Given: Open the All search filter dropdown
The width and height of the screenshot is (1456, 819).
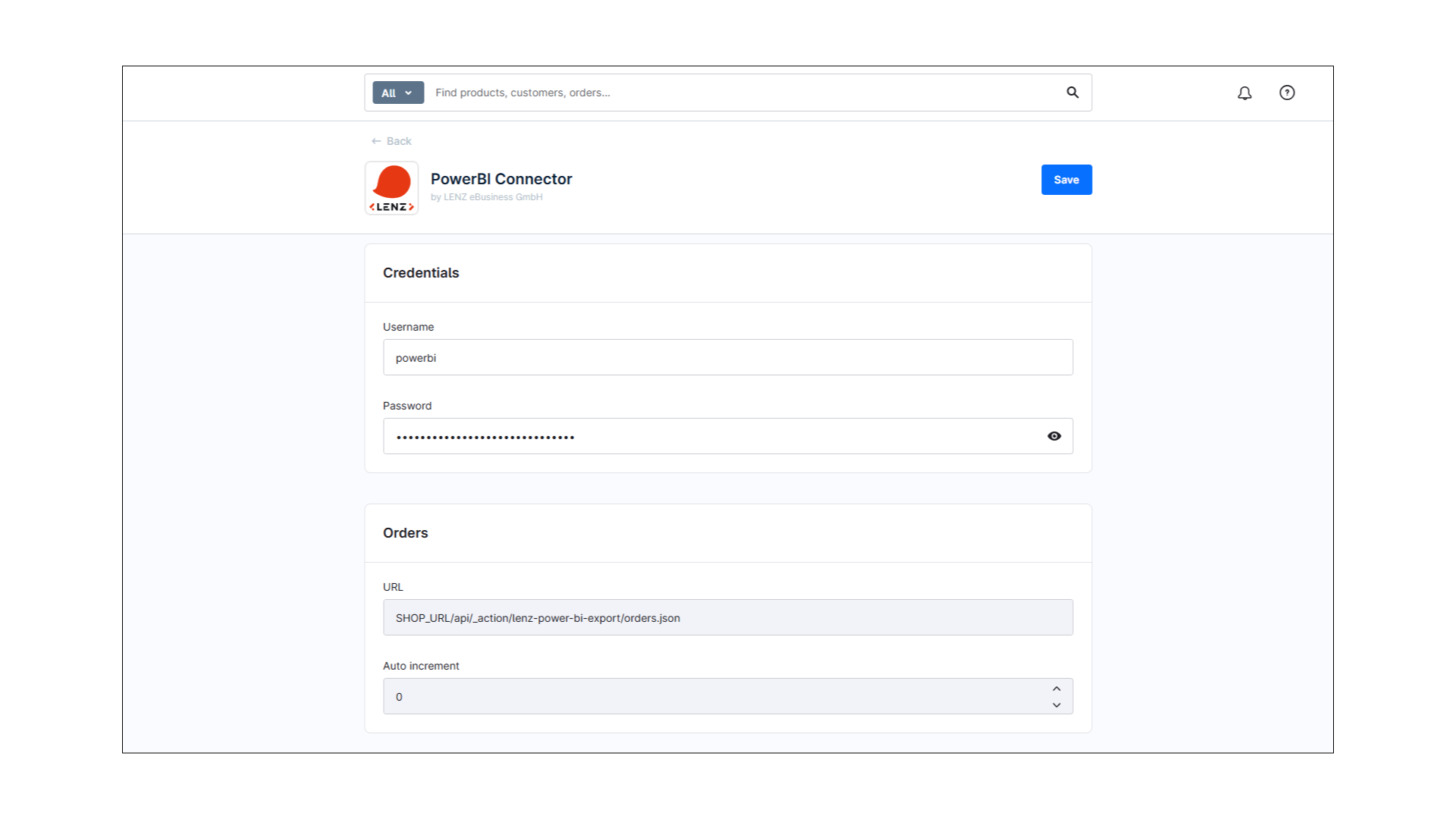Looking at the screenshot, I should [x=397, y=93].
